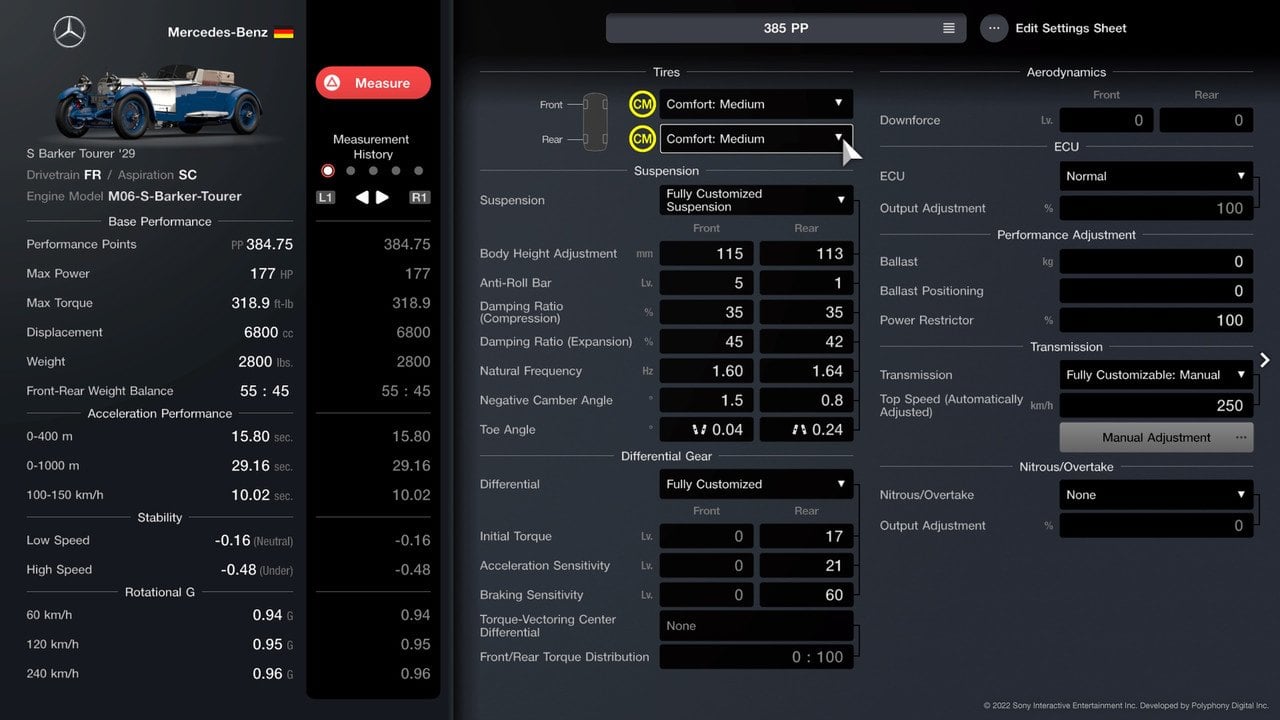Select rear Natural Frequency value 1.64
The width and height of the screenshot is (1280, 720).
click(x=806, y=371)
